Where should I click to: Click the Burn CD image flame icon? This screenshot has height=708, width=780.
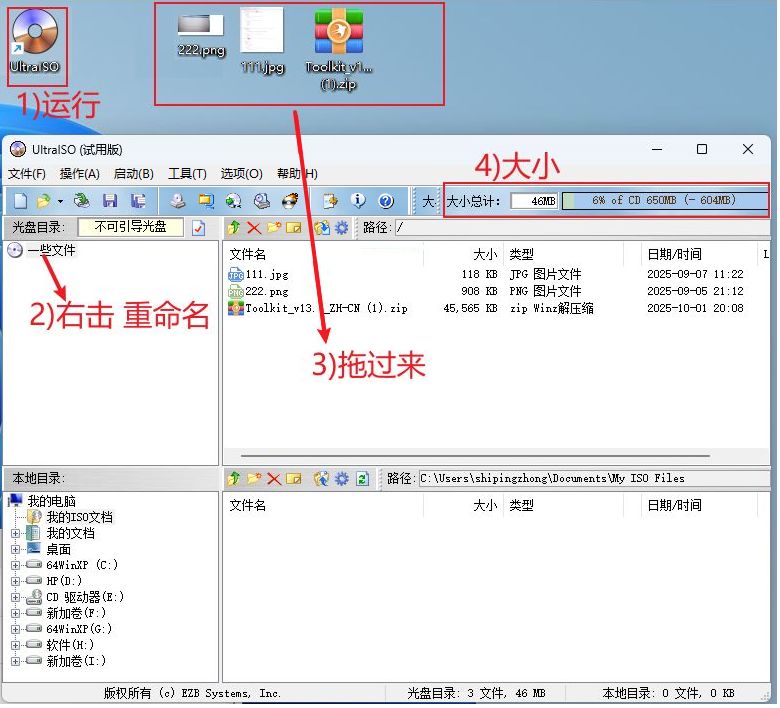coord(290,201)
